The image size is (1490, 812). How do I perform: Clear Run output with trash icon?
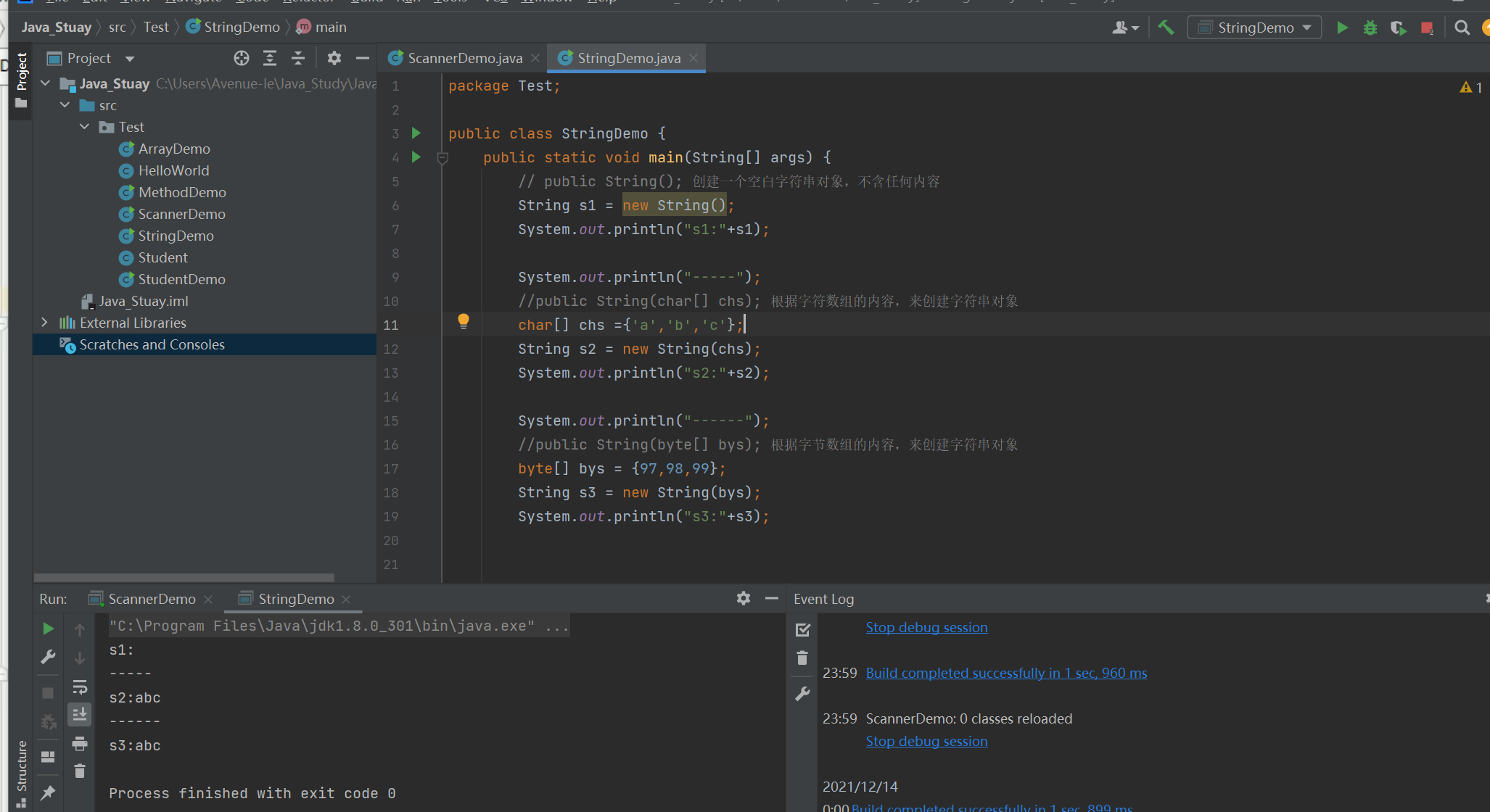click(80, 771)
